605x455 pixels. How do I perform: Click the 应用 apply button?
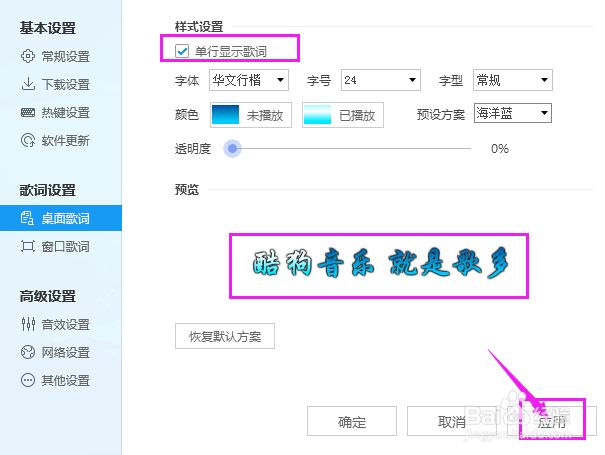pyautogui.click(x=552, y=422)
